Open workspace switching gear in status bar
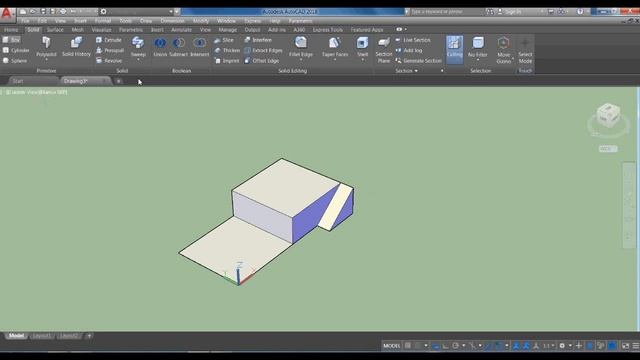Screen dimensions: 640x360 click(562, 346)
